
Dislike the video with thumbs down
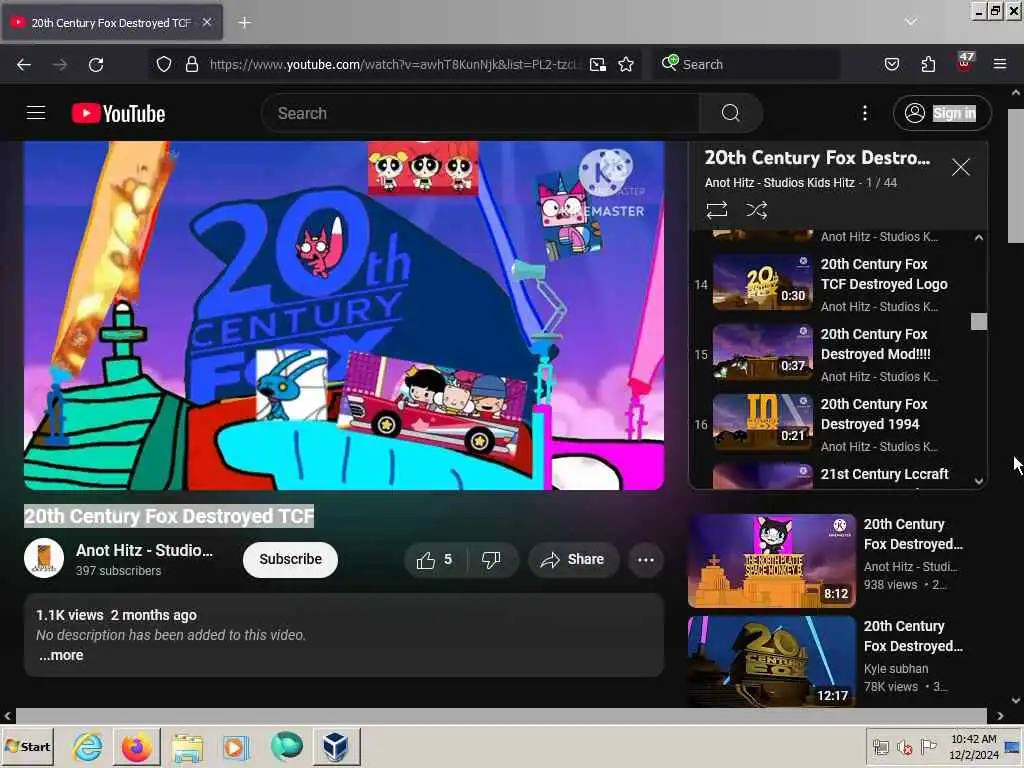(491, 560)
